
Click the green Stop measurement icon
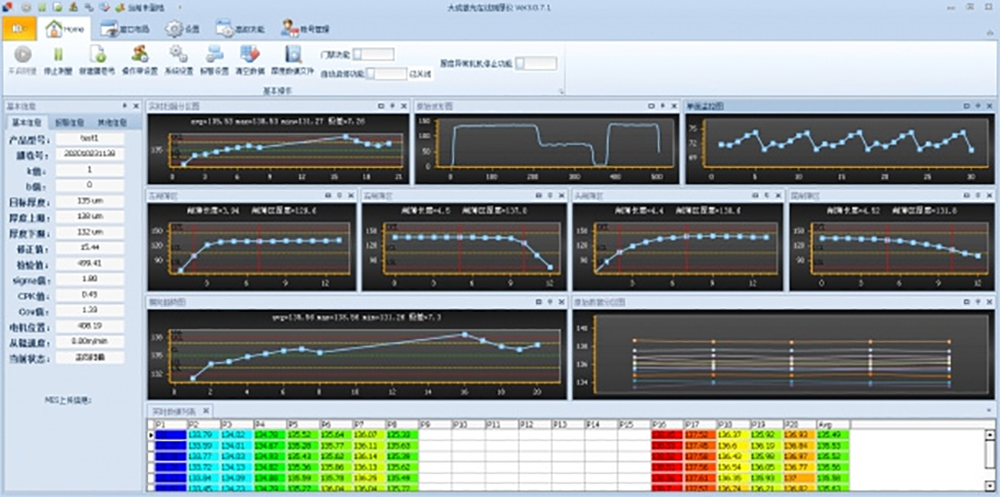pos(58,57)
